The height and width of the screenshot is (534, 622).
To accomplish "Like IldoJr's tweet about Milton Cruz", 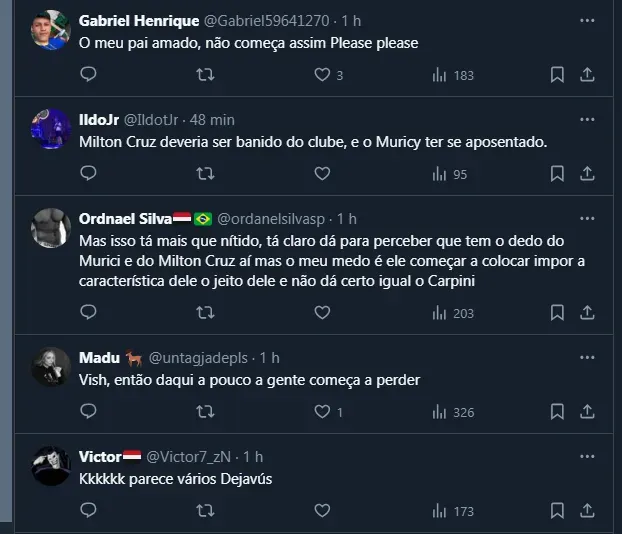I will pos(322,174).
